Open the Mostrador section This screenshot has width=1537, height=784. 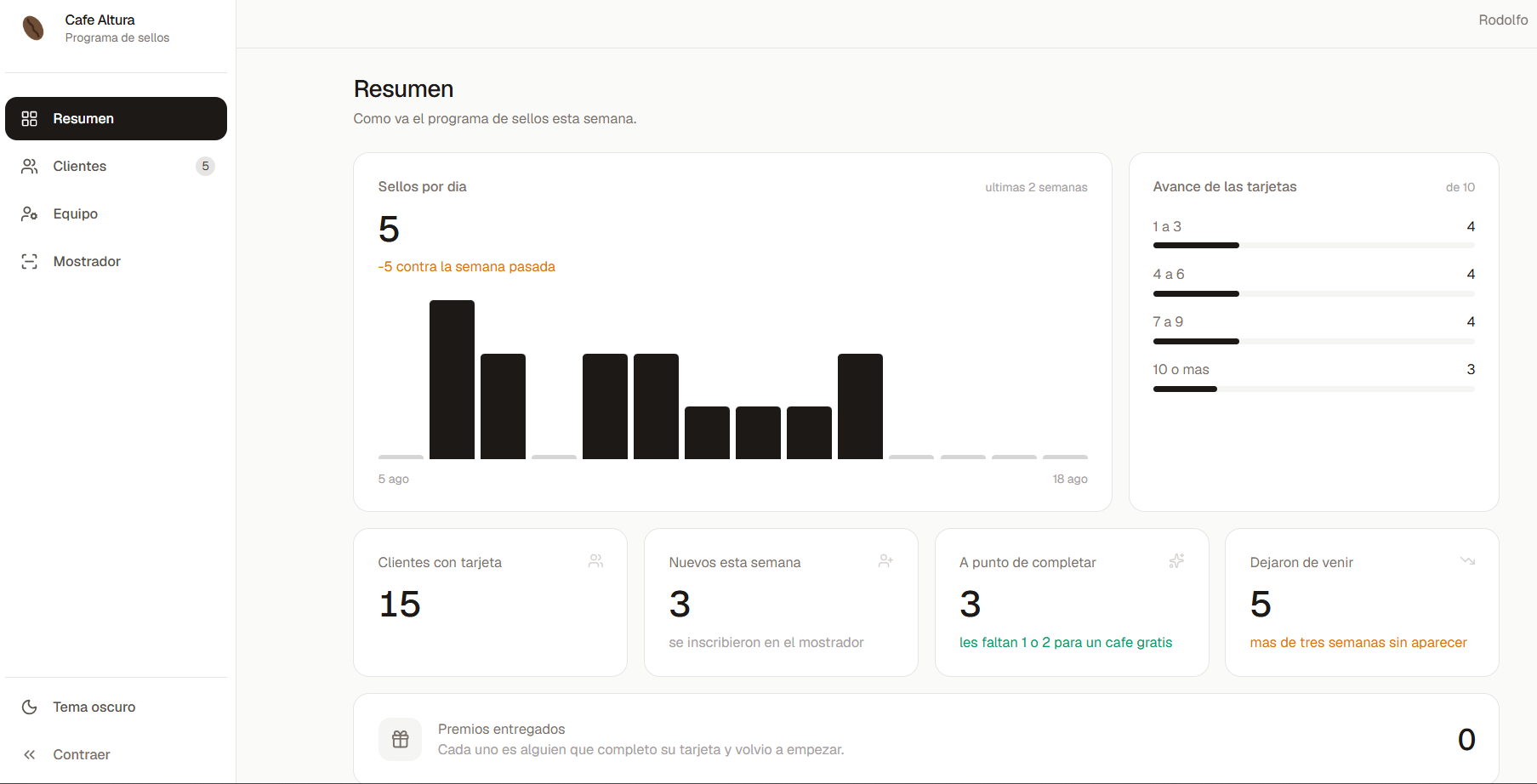(116, 261)
